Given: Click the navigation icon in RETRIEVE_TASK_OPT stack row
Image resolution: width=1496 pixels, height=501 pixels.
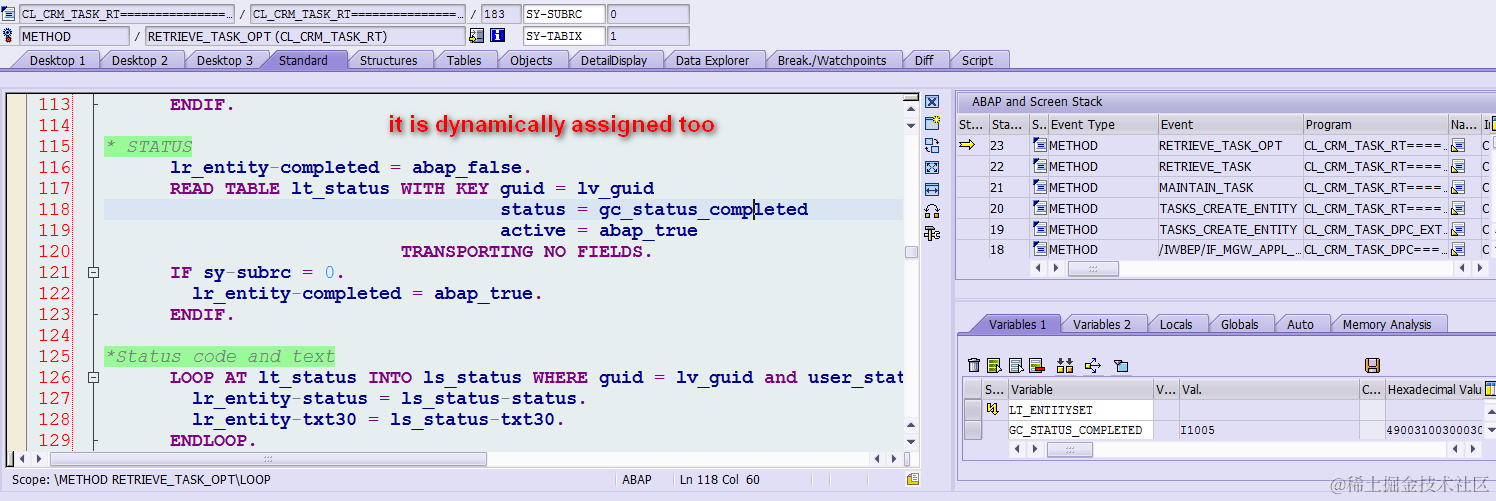Looking at the screenshot, I should click(x=1458, y=146).
